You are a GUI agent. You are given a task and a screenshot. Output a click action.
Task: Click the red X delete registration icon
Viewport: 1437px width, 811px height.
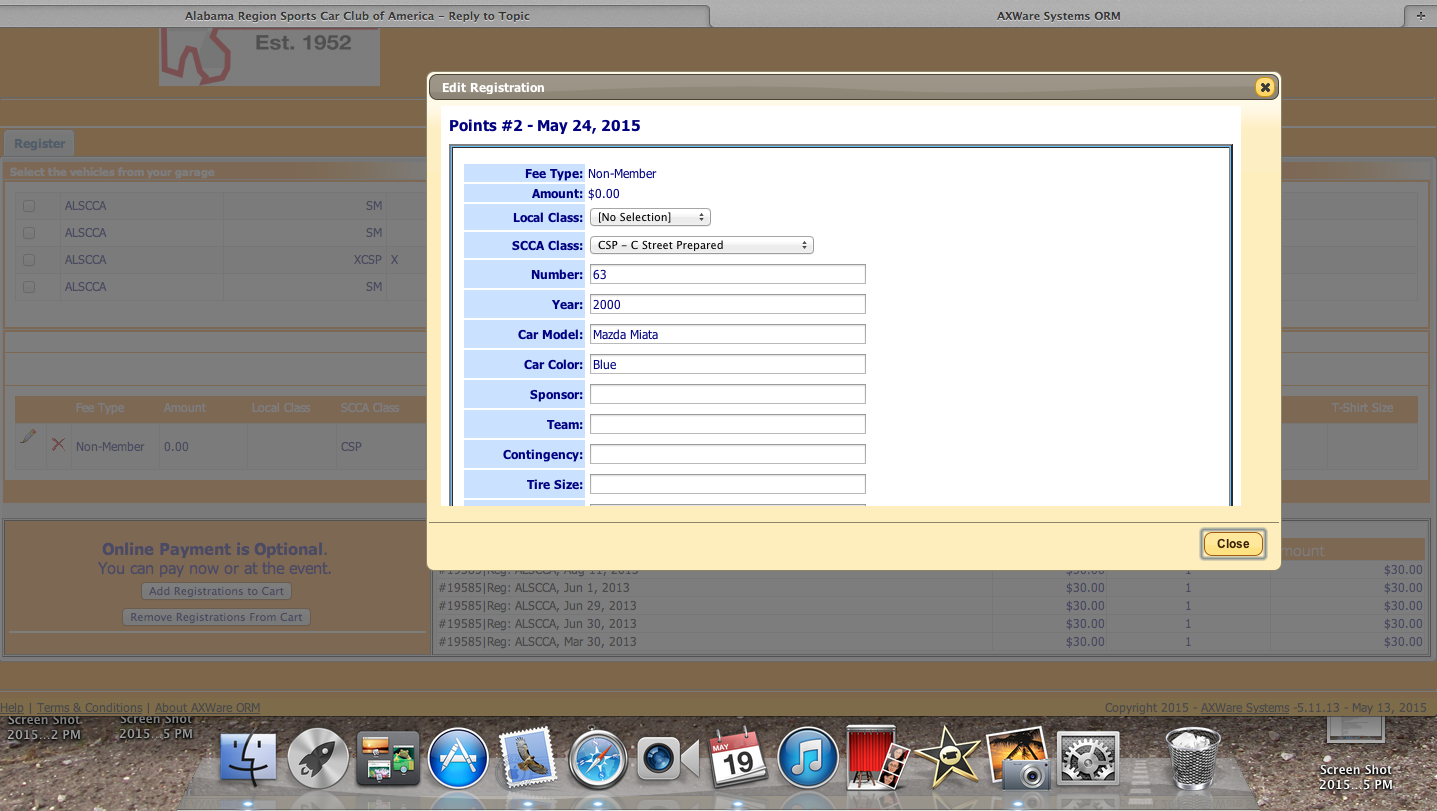(59, 445)
